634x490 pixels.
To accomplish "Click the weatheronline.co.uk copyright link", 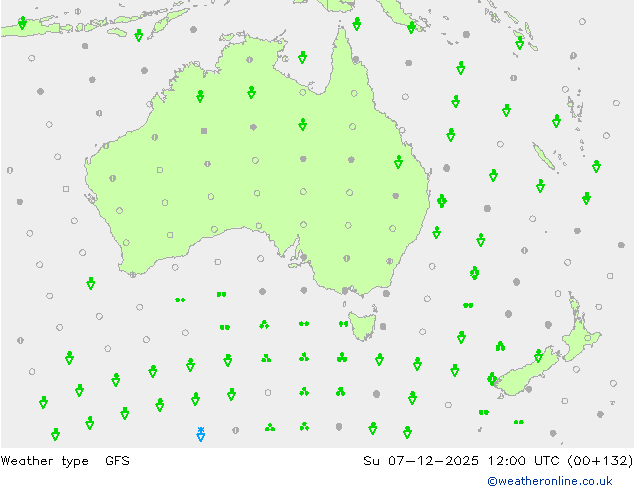I will pyautogui.click(x=550, y=481).
